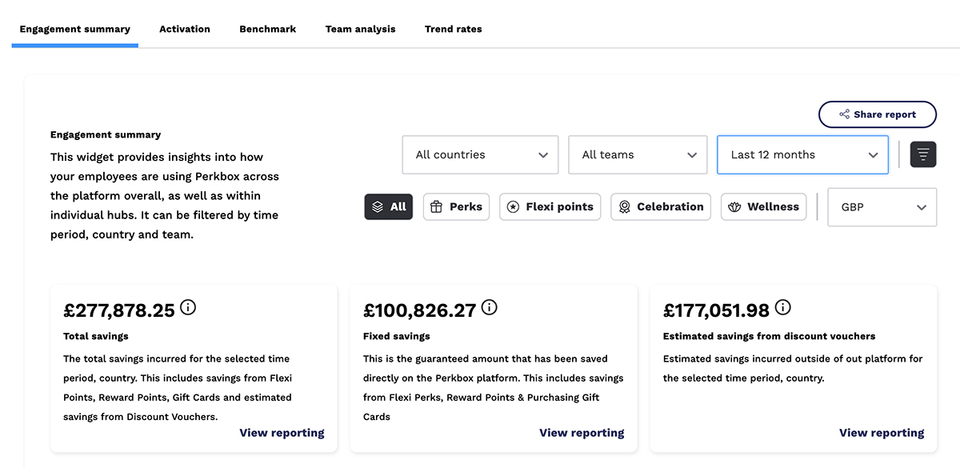Image resolution: width=960 pixels, height=468 pixels.
Task: Open the All countries dropdown
Action: coord(480,155)
